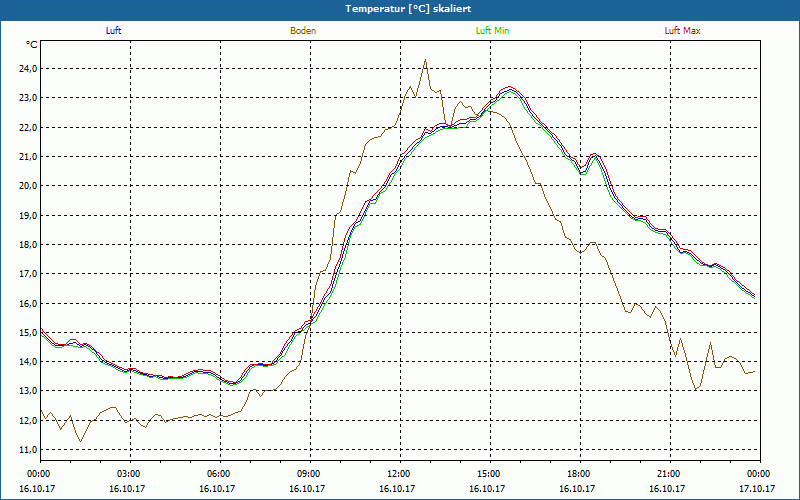The image size is (800, 500).
Task: Click the °C axis unit label
Action: click(32, 45)
